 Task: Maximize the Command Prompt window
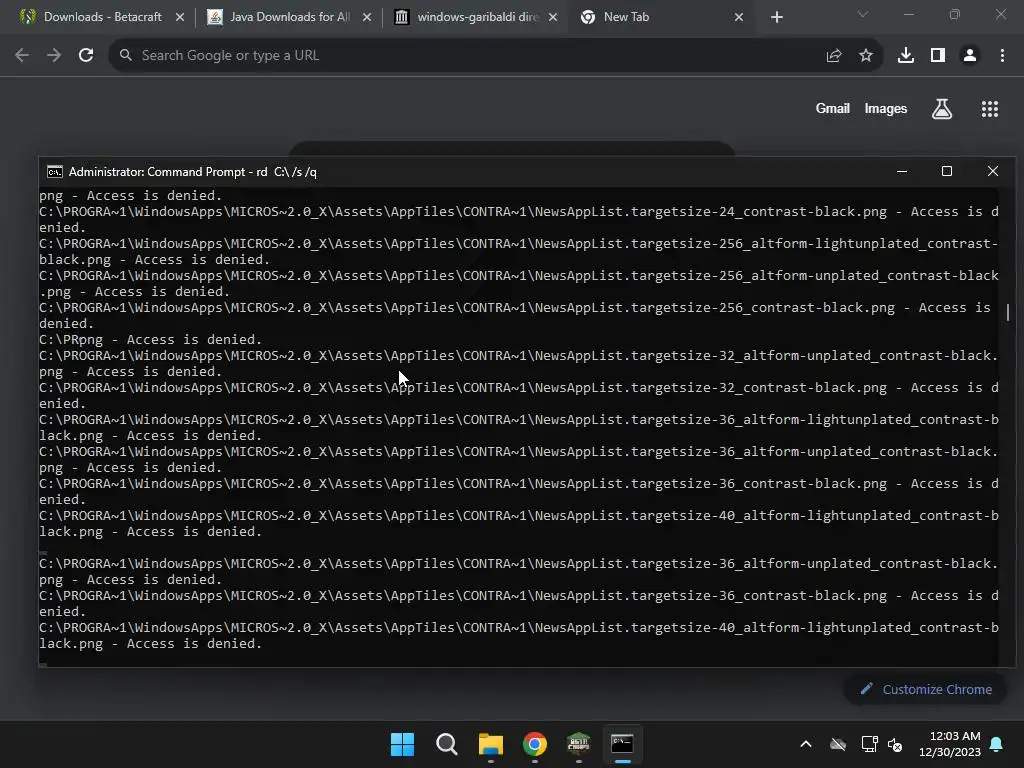946,172
